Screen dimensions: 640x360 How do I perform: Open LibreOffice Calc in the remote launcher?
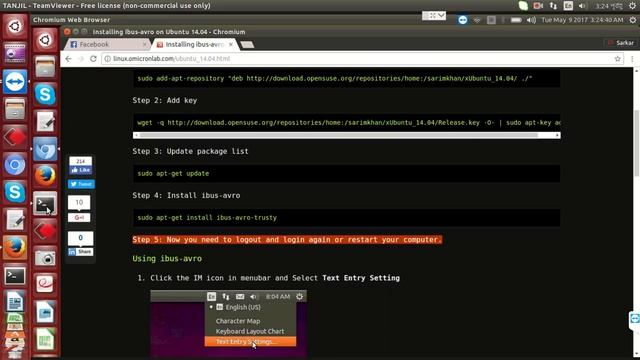[x=45, y=340]
